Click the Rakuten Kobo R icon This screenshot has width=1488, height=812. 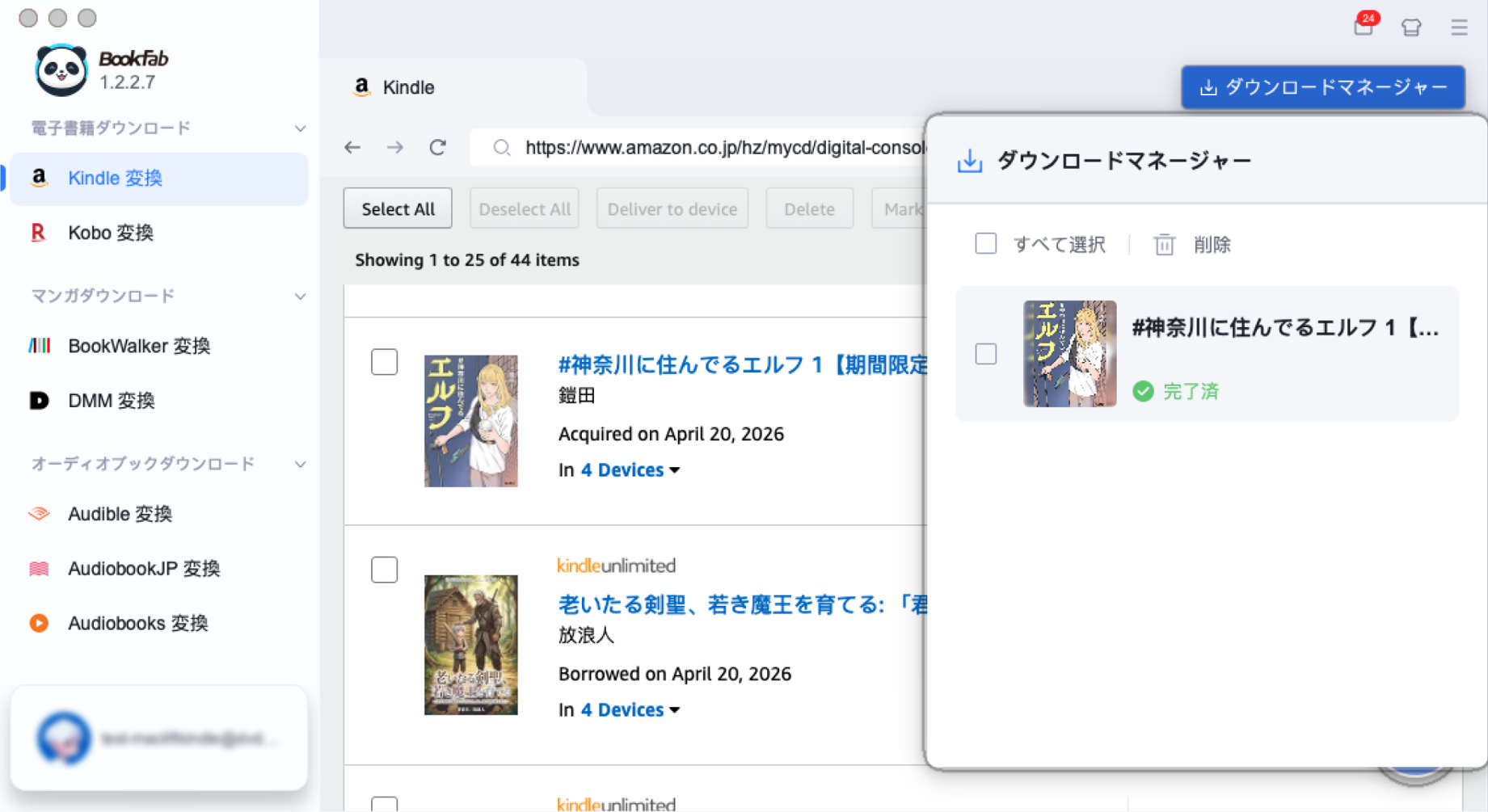point(38,233)
